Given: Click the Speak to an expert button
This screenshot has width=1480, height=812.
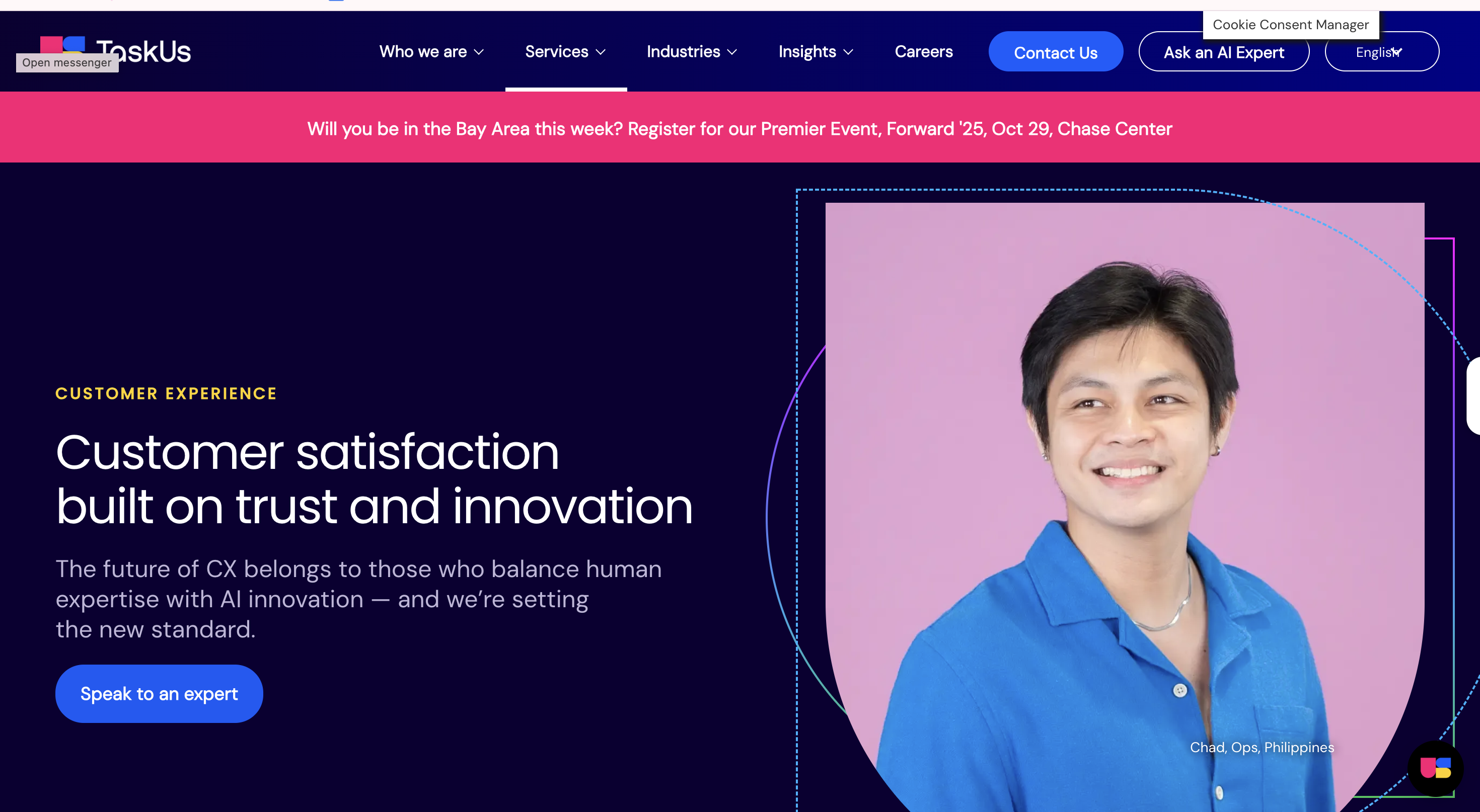Looking at the screenshot, I should pos(159,693).
